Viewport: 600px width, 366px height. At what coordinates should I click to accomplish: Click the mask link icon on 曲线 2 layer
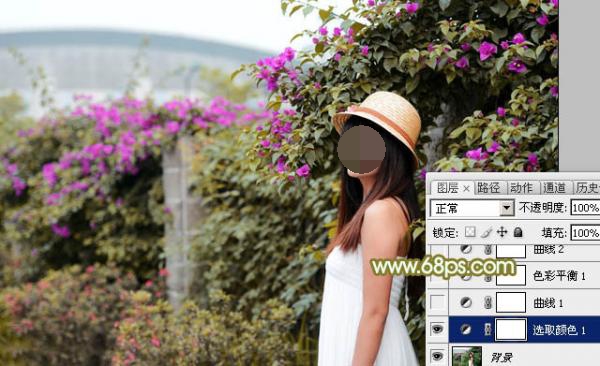(488, 250)
